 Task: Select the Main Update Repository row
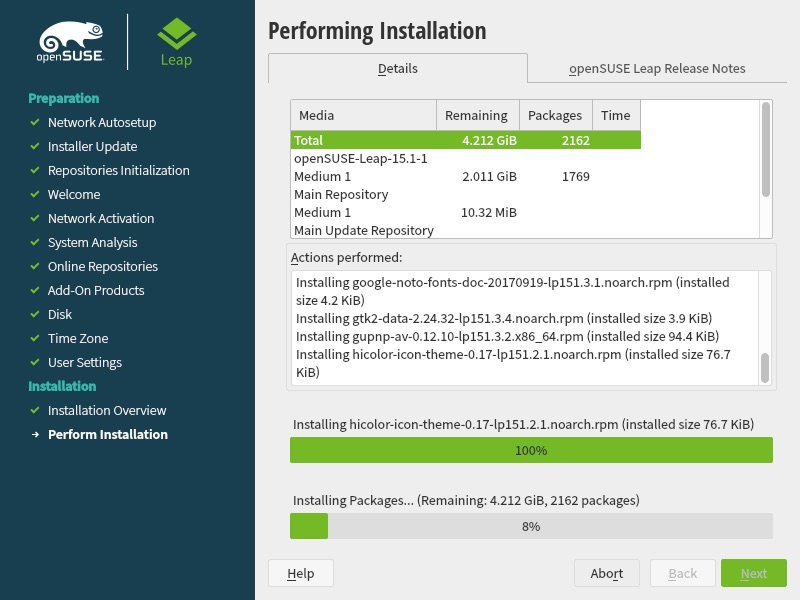(x=466, y=230)
